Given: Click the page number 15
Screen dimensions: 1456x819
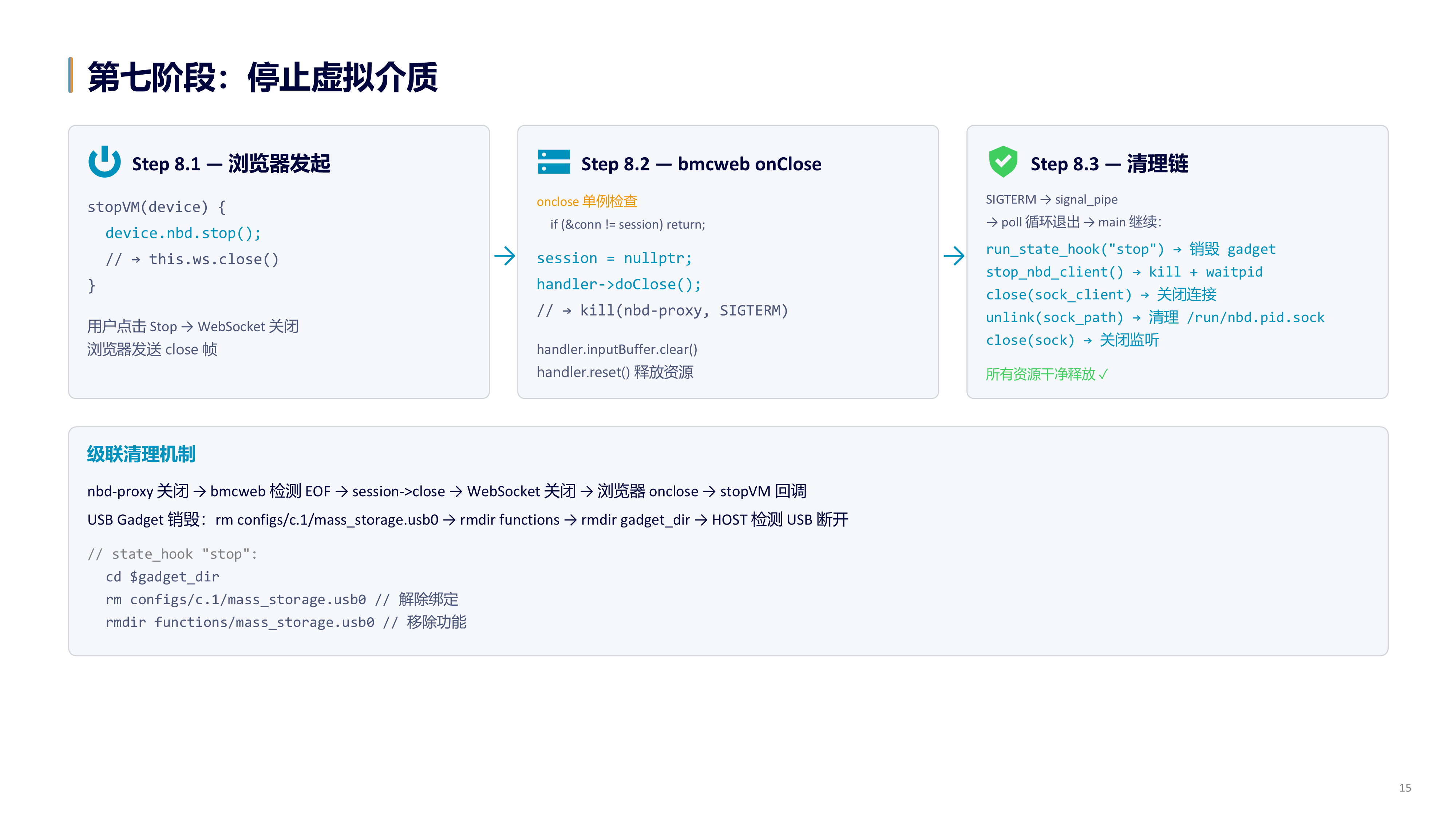Looking at the screenshot, I should point(1405,788).
